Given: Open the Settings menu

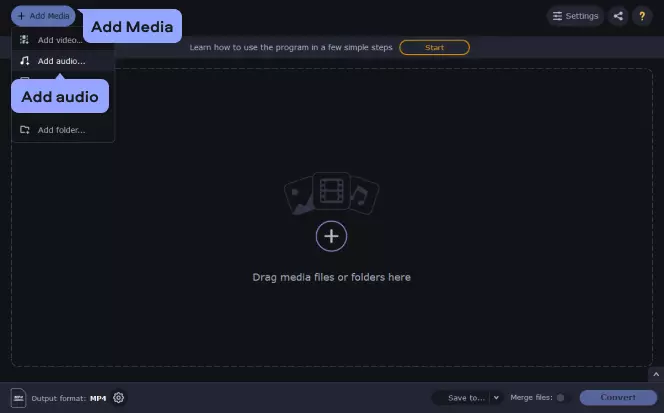Looking at the screenshot, I should pyautogui.click(x=575, y=16).
